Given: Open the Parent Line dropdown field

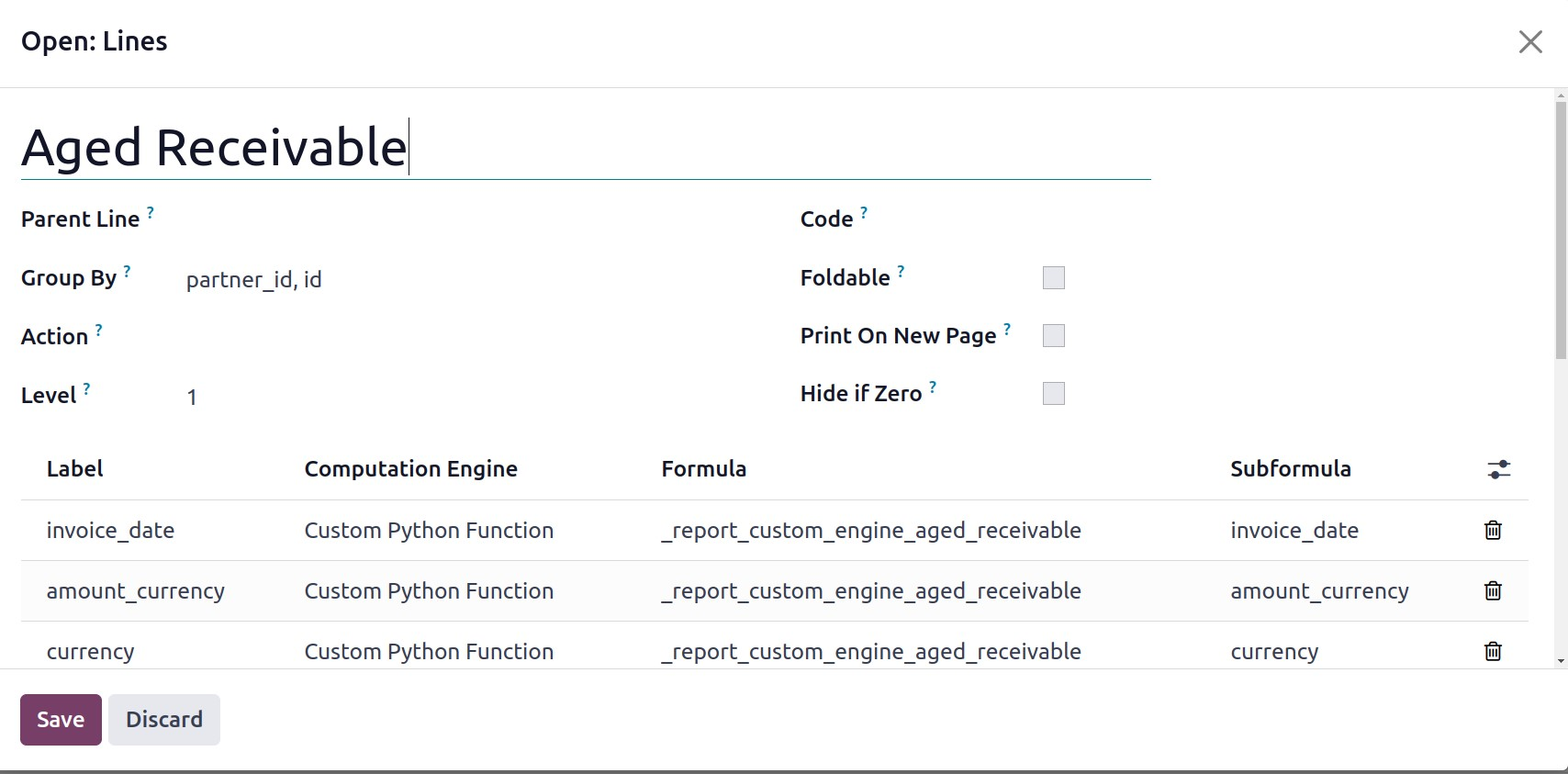Looking at the screenshot, I should tap(459, 220).
